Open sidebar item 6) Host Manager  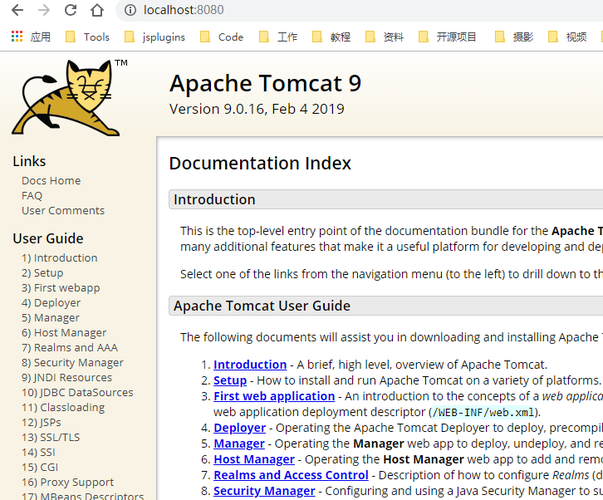point(64,332)
